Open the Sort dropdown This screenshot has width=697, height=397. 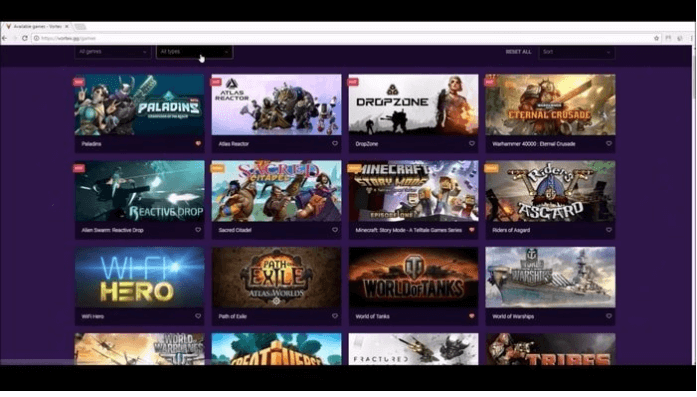577,52
